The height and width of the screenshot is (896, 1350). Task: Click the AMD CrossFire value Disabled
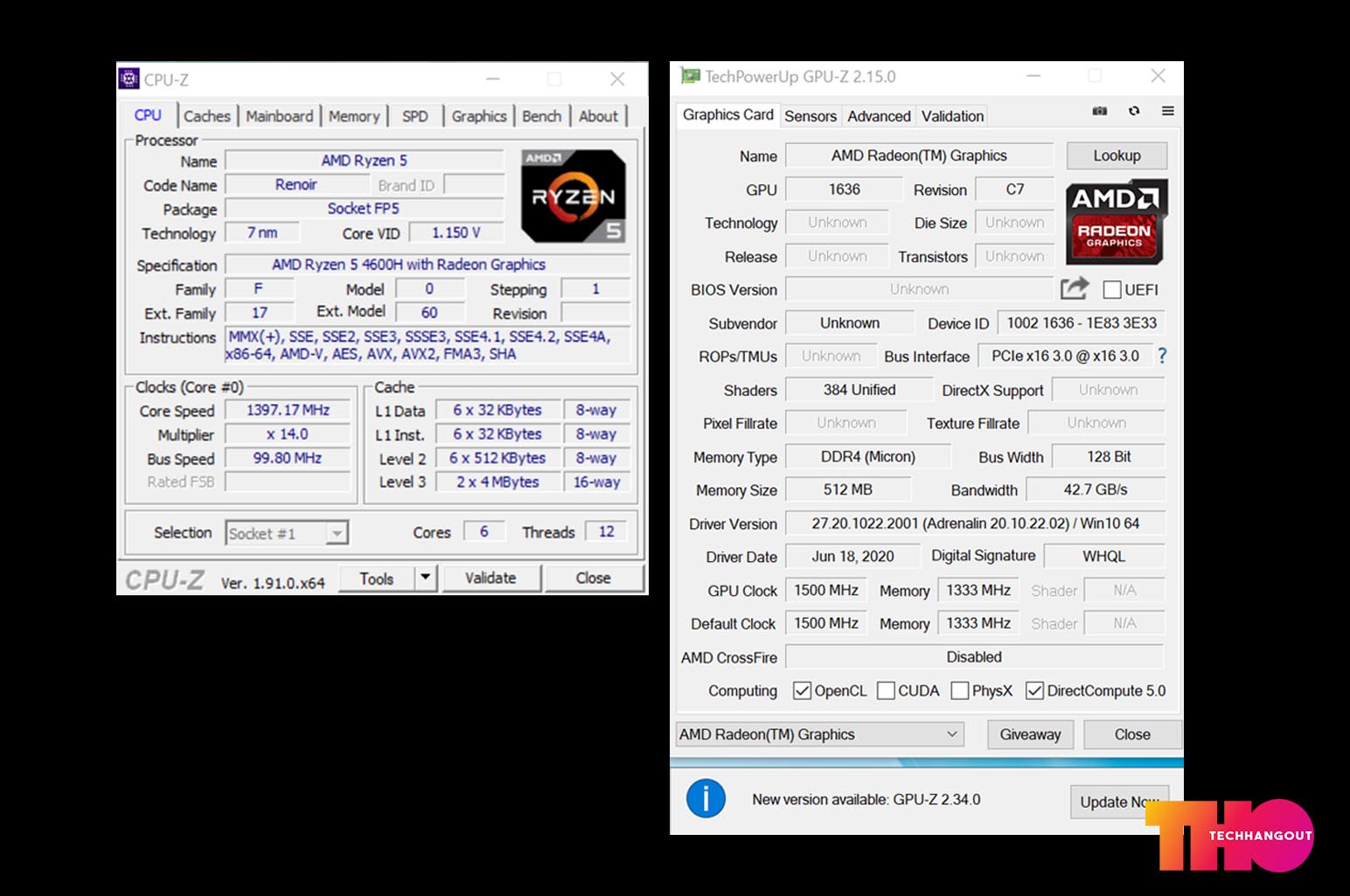click(x=975, y=656)
